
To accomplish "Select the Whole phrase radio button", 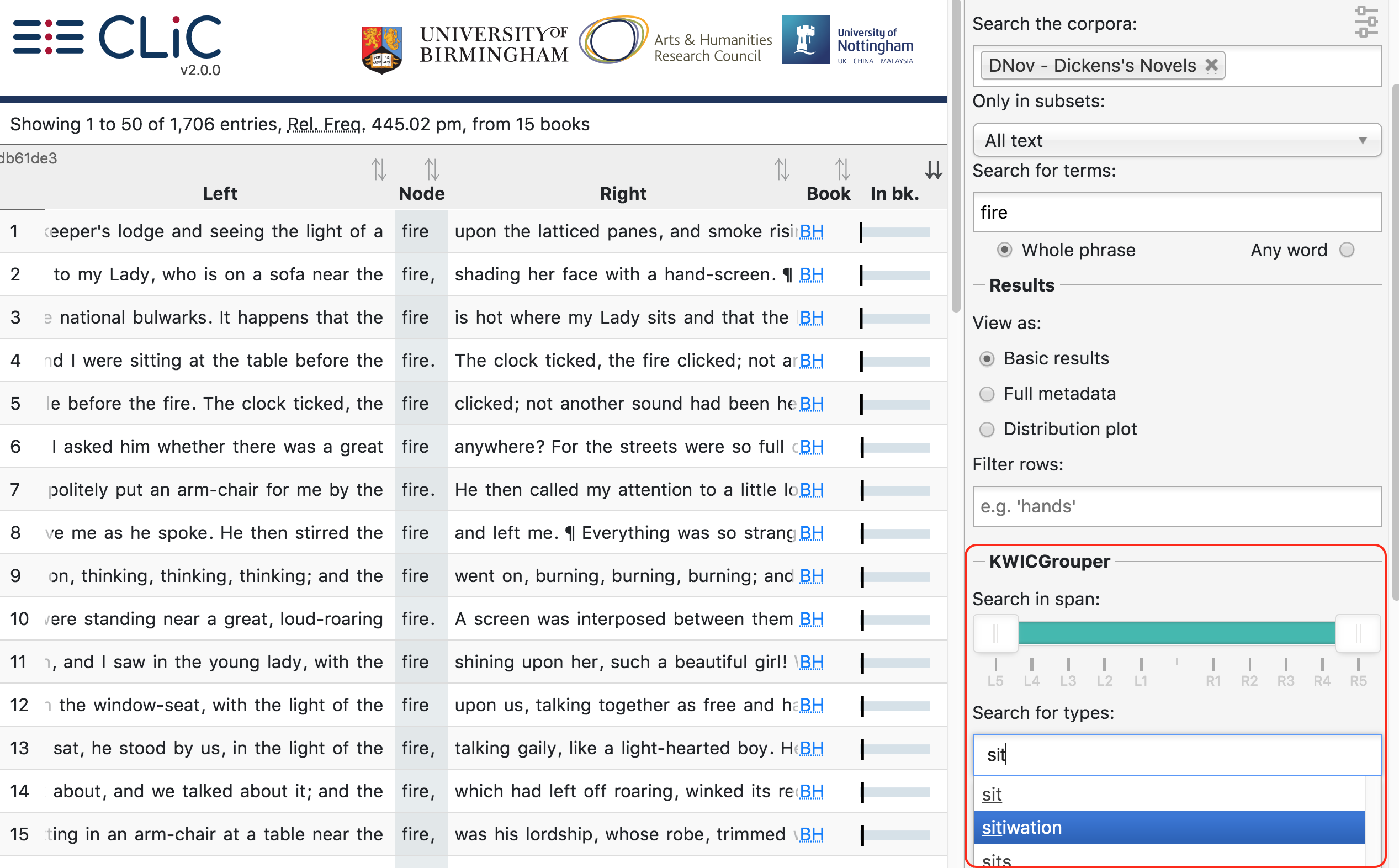I will coord(1004,250).
